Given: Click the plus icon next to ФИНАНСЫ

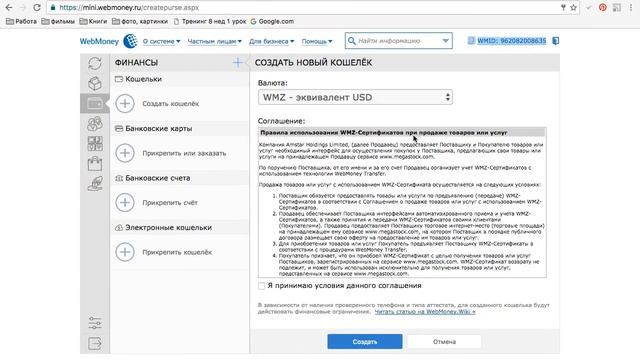Looking at the screenshot, I should coord(238,62).
